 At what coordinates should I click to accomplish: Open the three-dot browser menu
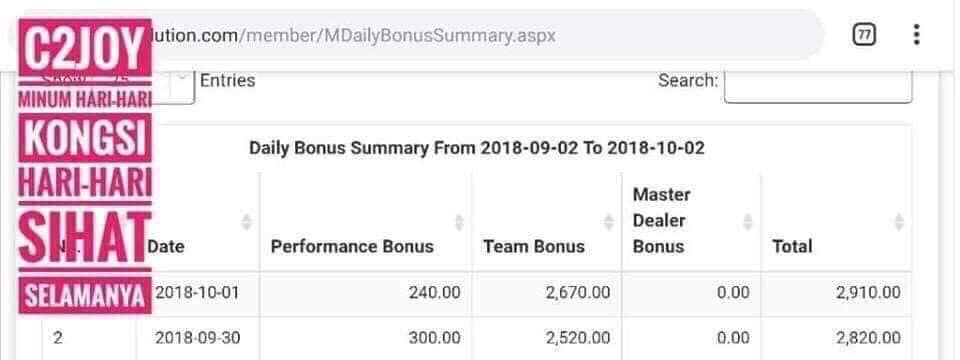pyautogui.click(x=916, y=35)
